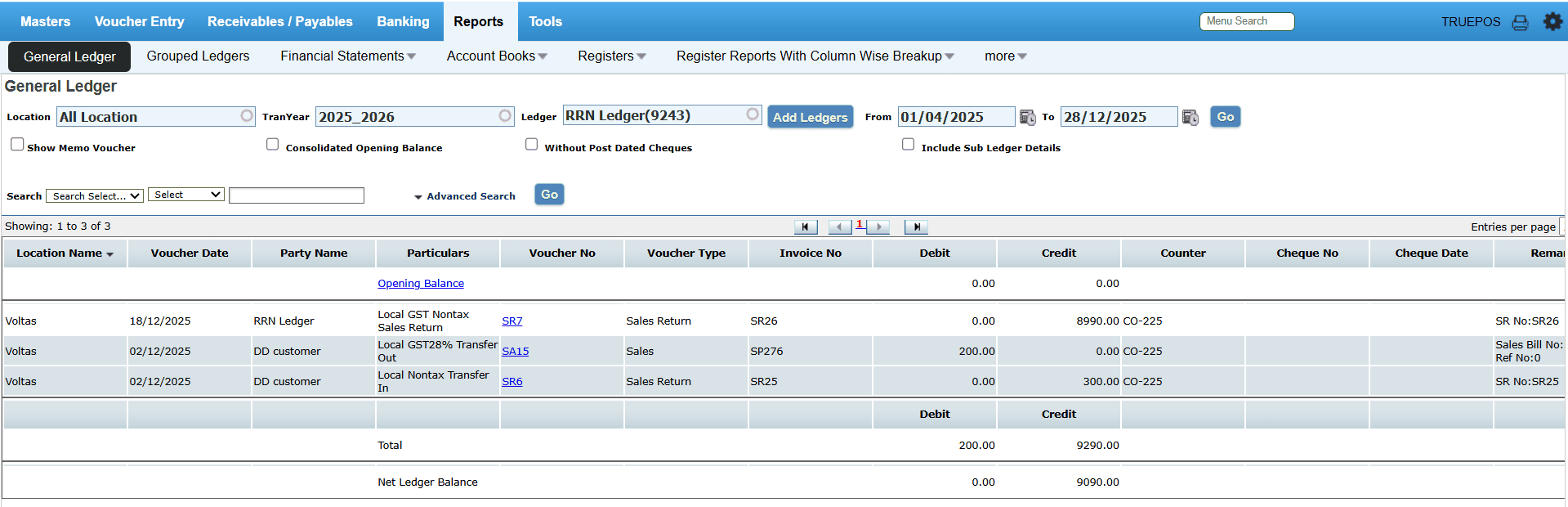Open the From date calendar picker
Viewport: 1568px width, 507px height.
click(x=1027, y=118)
